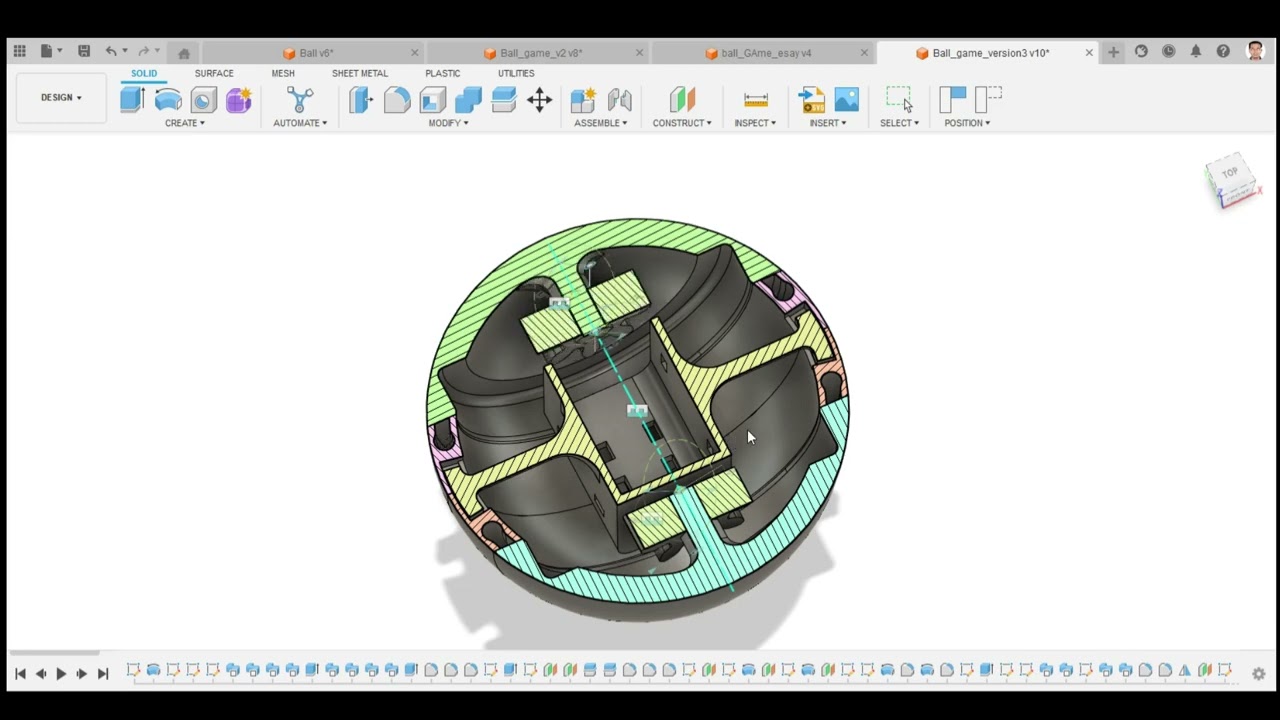Select the Measure tool
This screenshot has width=1280, height=720.
(756, 99)
